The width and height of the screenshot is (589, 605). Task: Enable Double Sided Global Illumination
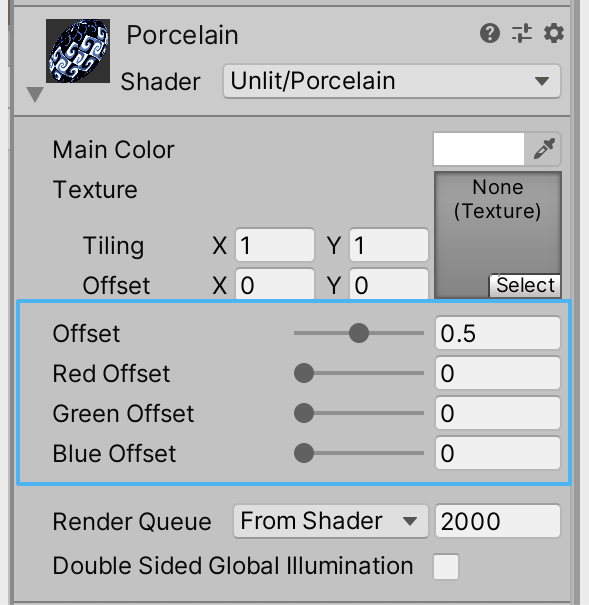(446, 566)
